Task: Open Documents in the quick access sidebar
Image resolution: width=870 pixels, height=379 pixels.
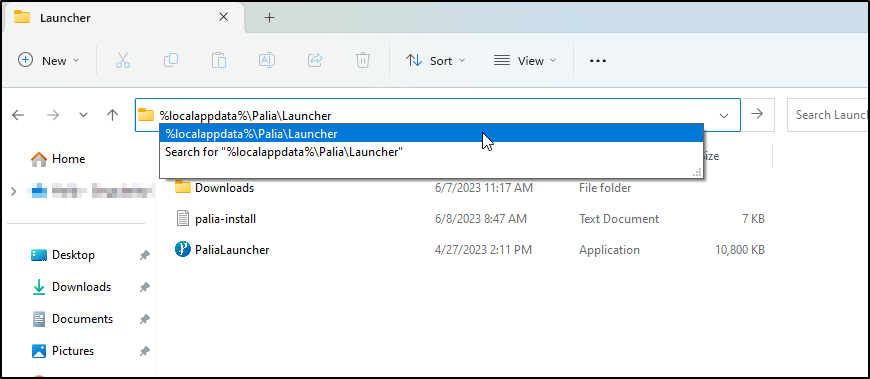Action: coord(72,319)
